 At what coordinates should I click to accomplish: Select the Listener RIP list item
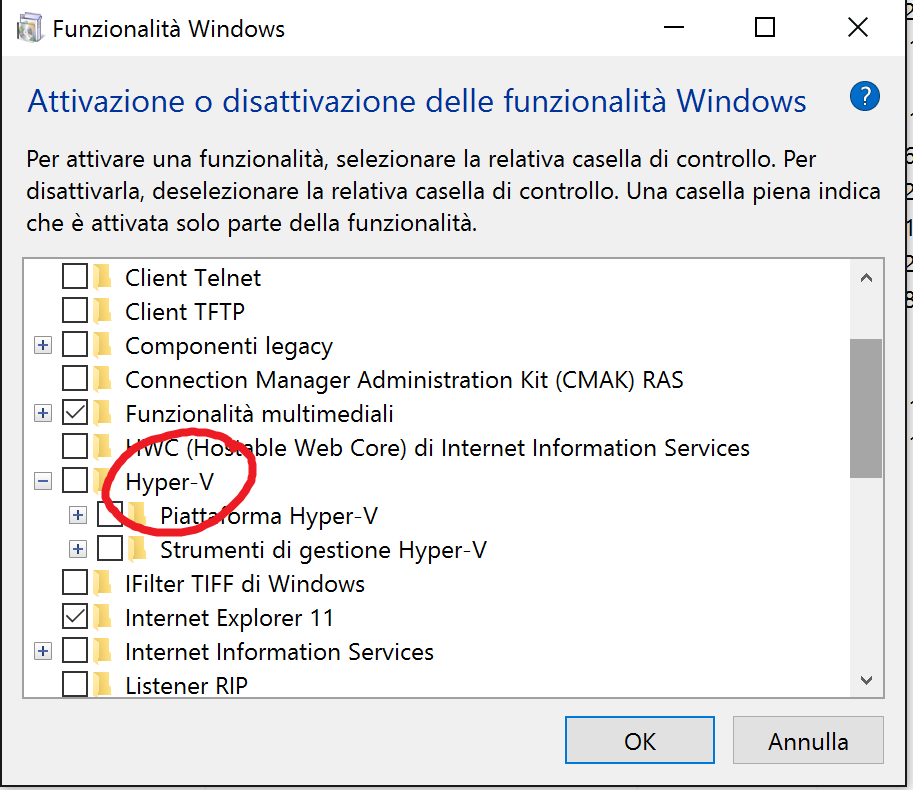click(x=186, y=685)
